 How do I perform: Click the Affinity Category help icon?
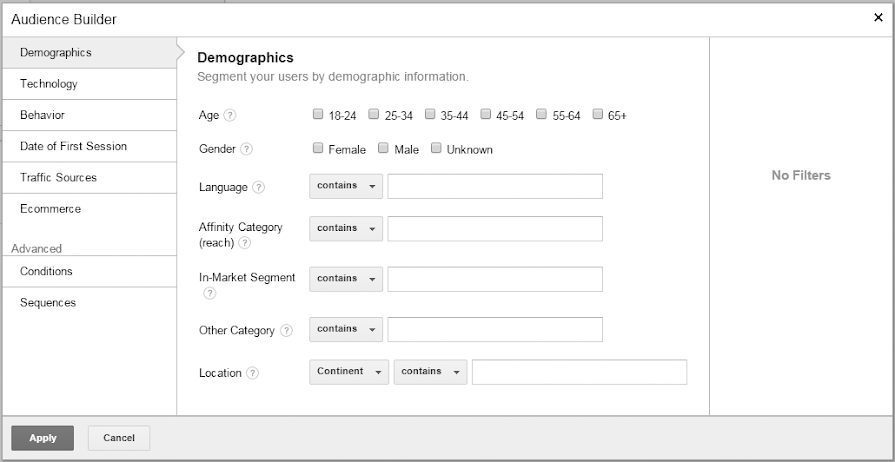click(245, 243)
